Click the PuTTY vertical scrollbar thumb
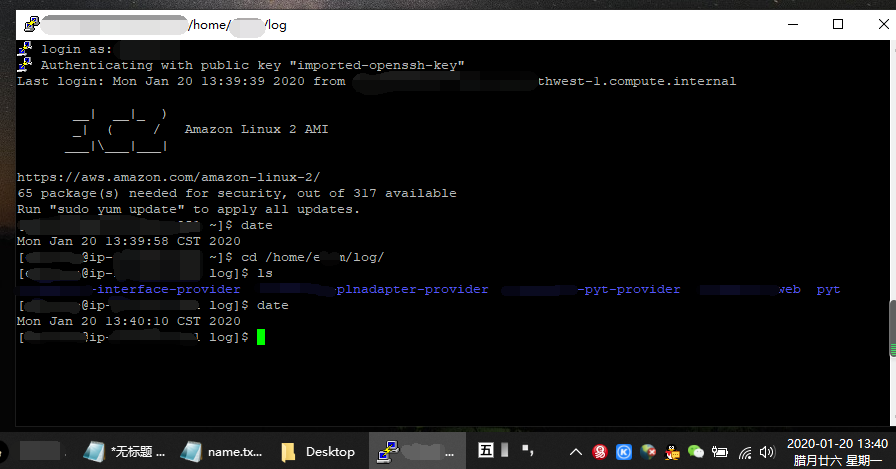This screenshot has height=469, width=896. (x=892, y=328)
